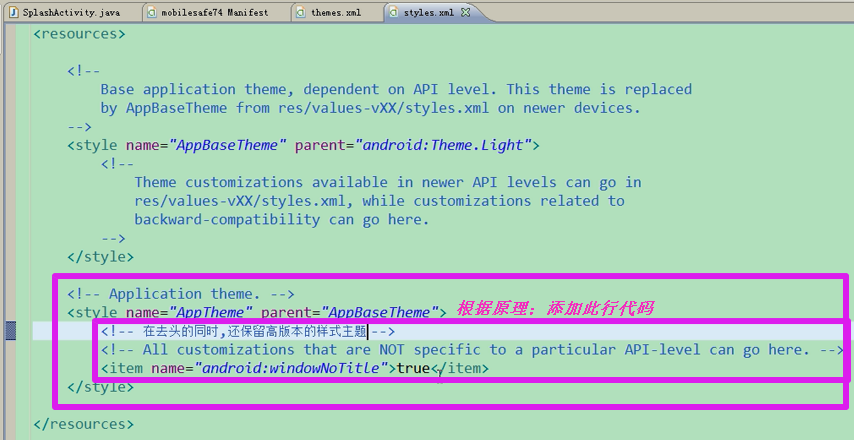854x440 pixels.
Task: Click parent="AppBaseTheme" in the AppTheme style
Action: click(350, 312)
